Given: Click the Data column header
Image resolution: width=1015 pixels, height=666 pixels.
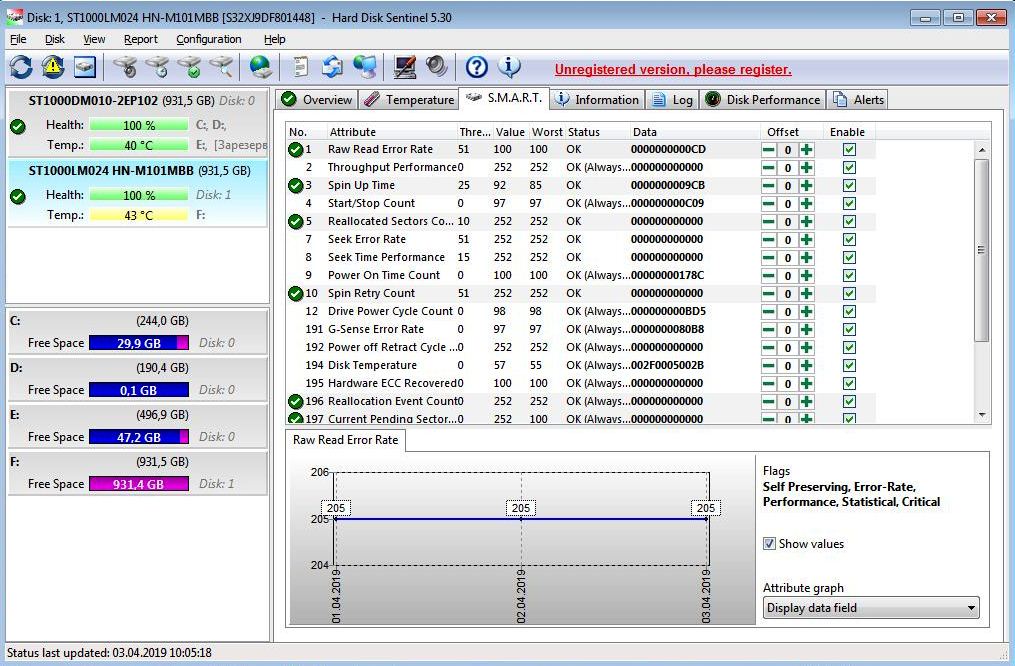Looking at the screenshot, I should (695, 132).
